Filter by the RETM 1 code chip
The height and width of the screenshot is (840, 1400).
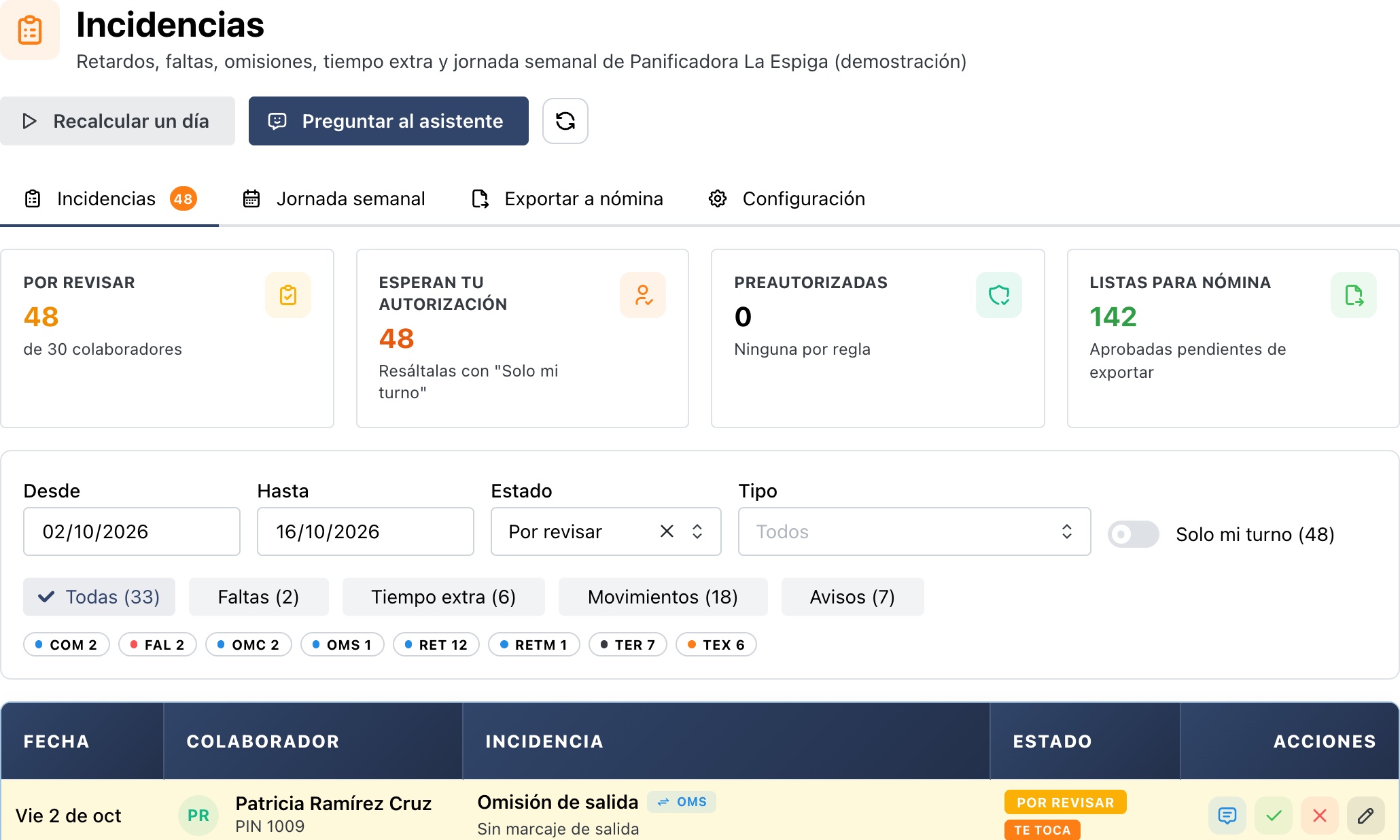[534, 644]
